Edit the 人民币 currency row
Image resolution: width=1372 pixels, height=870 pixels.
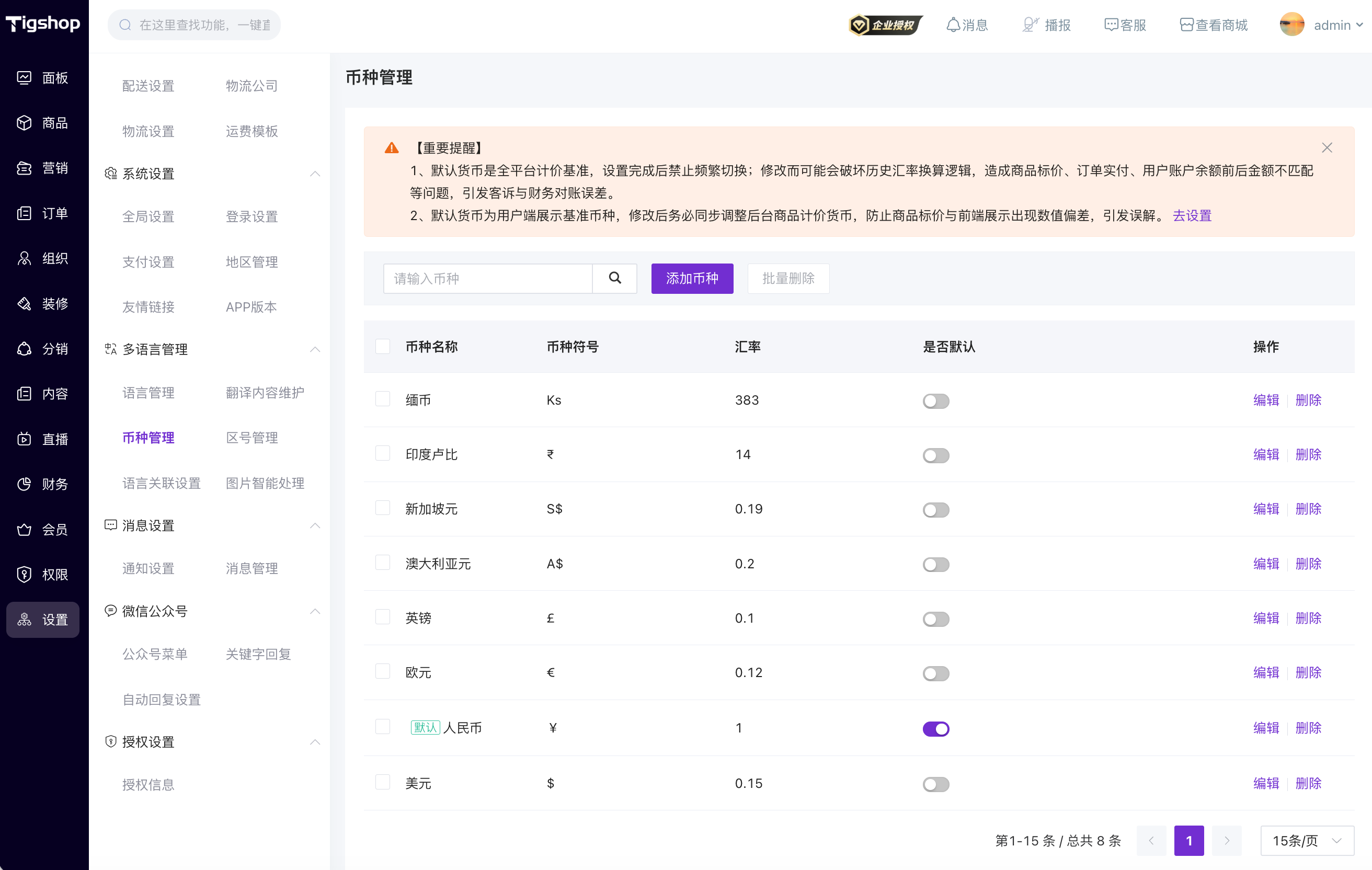(1266, 728)
